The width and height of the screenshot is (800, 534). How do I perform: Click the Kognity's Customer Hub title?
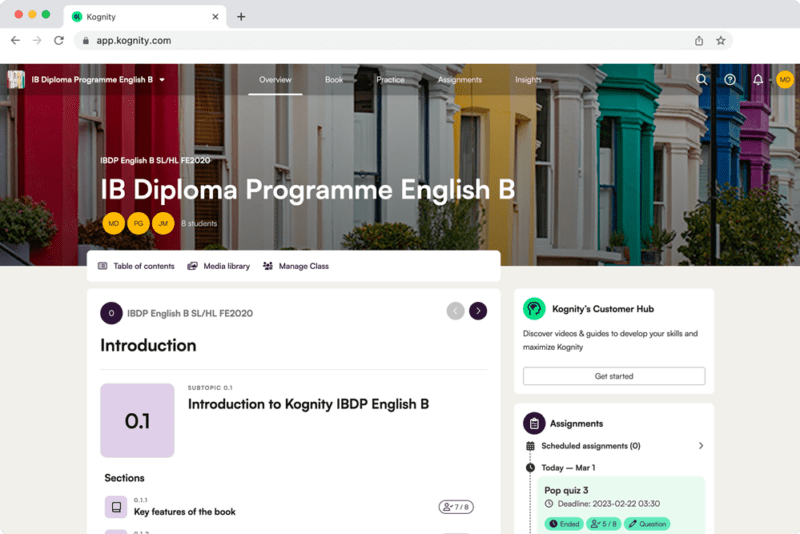pos(603,309)
